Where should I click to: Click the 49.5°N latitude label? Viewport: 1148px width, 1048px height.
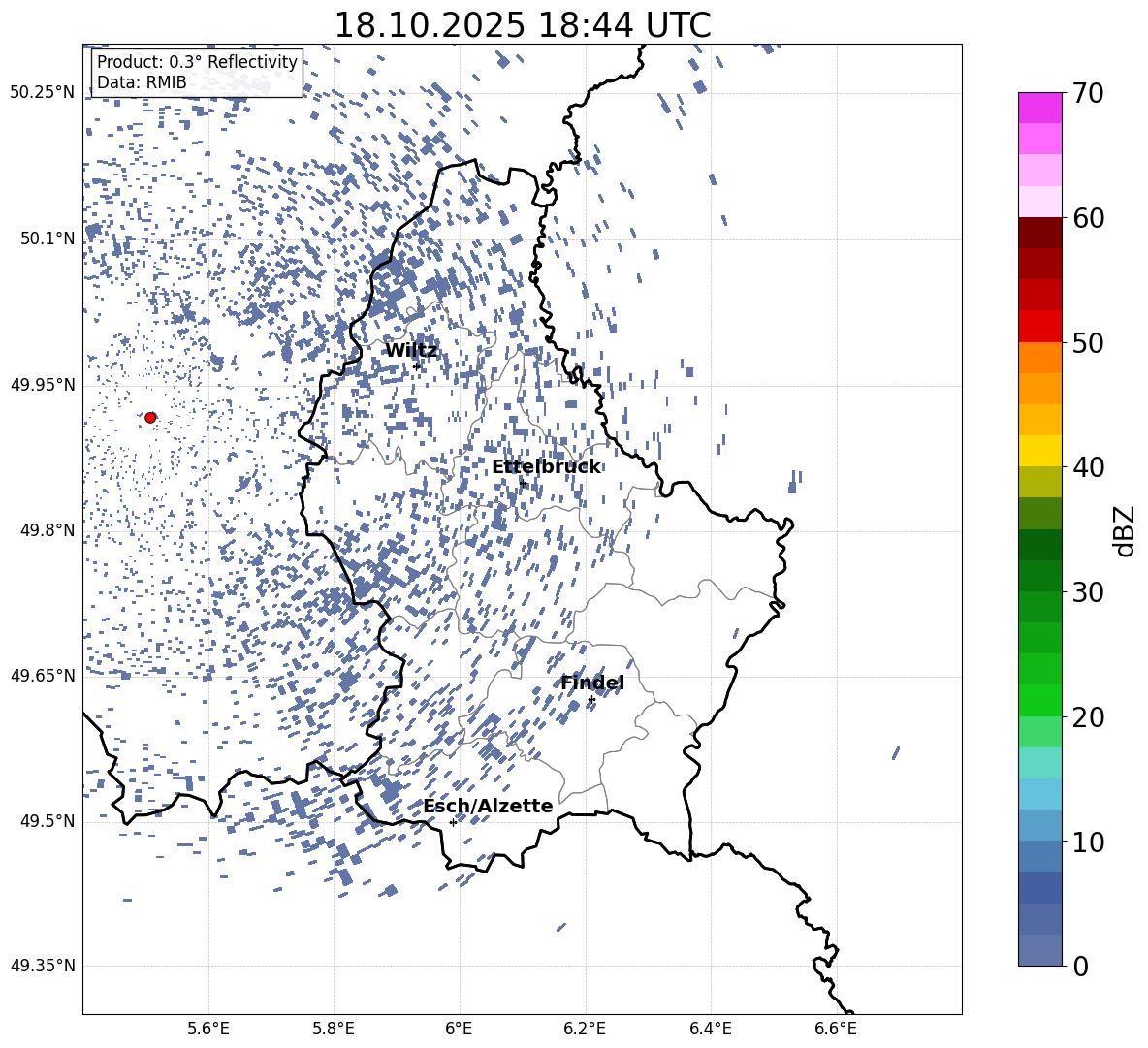point(47,821)
